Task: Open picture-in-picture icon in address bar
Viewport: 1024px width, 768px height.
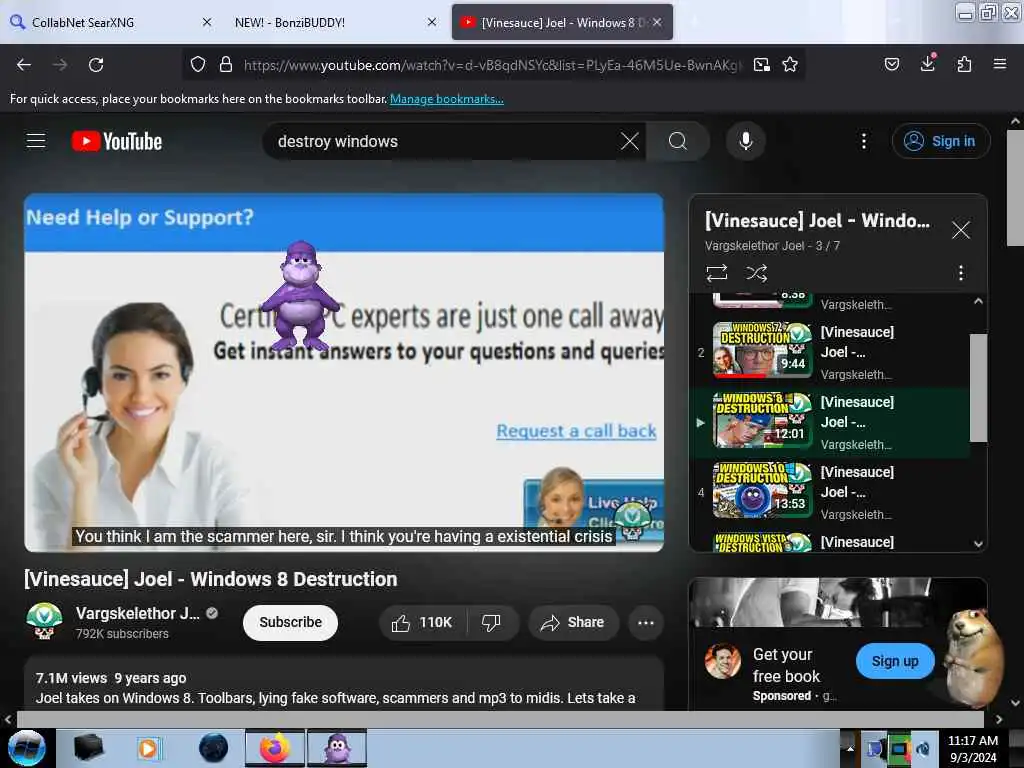Action: (761, 65)
